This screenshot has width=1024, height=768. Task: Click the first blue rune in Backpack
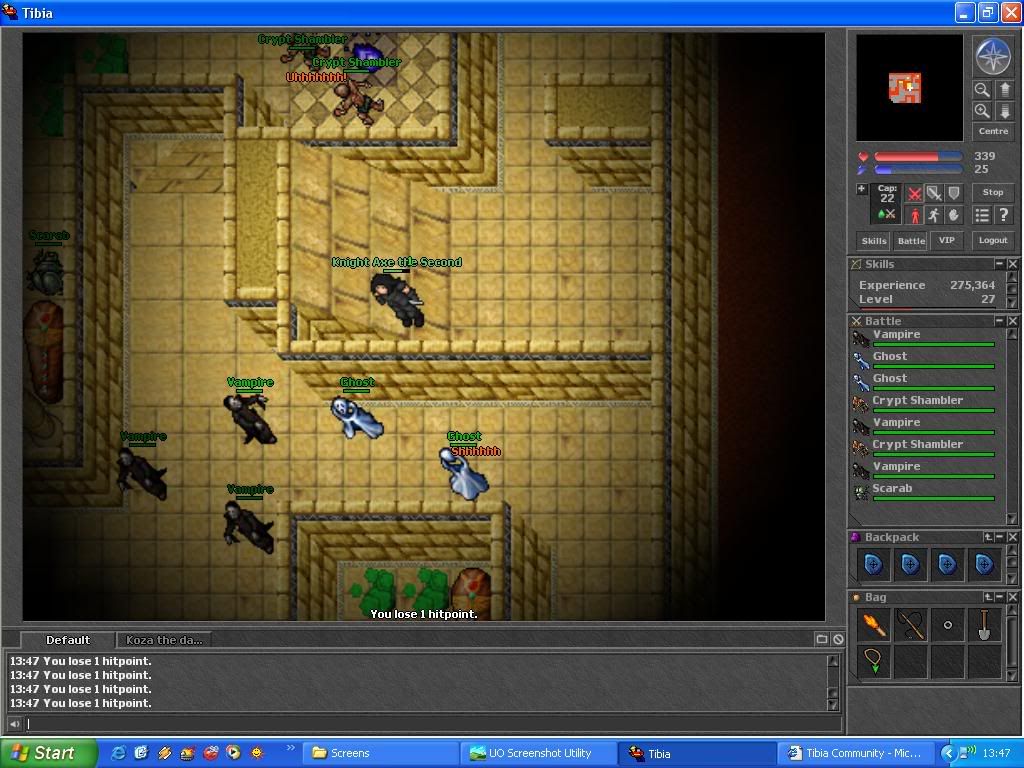click(x=874, y=564)
